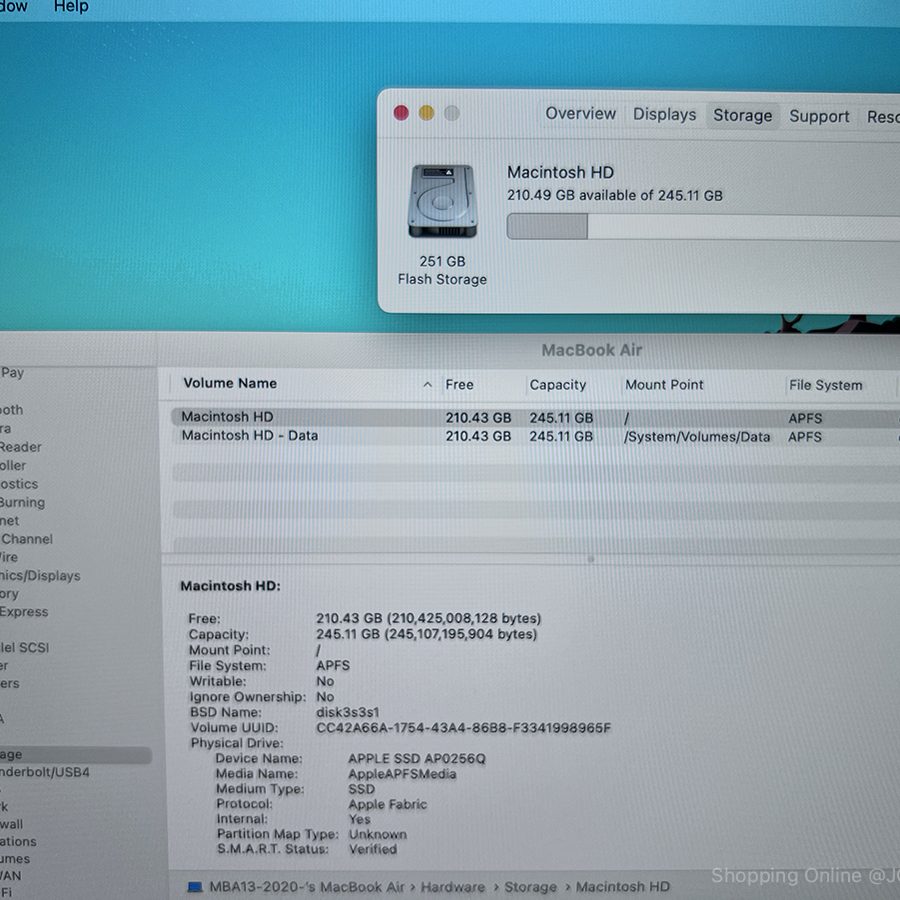Click the S.M.A.R.T. Status 'Verified' value
The image size is (900, 900).
[x=373, y=849]
